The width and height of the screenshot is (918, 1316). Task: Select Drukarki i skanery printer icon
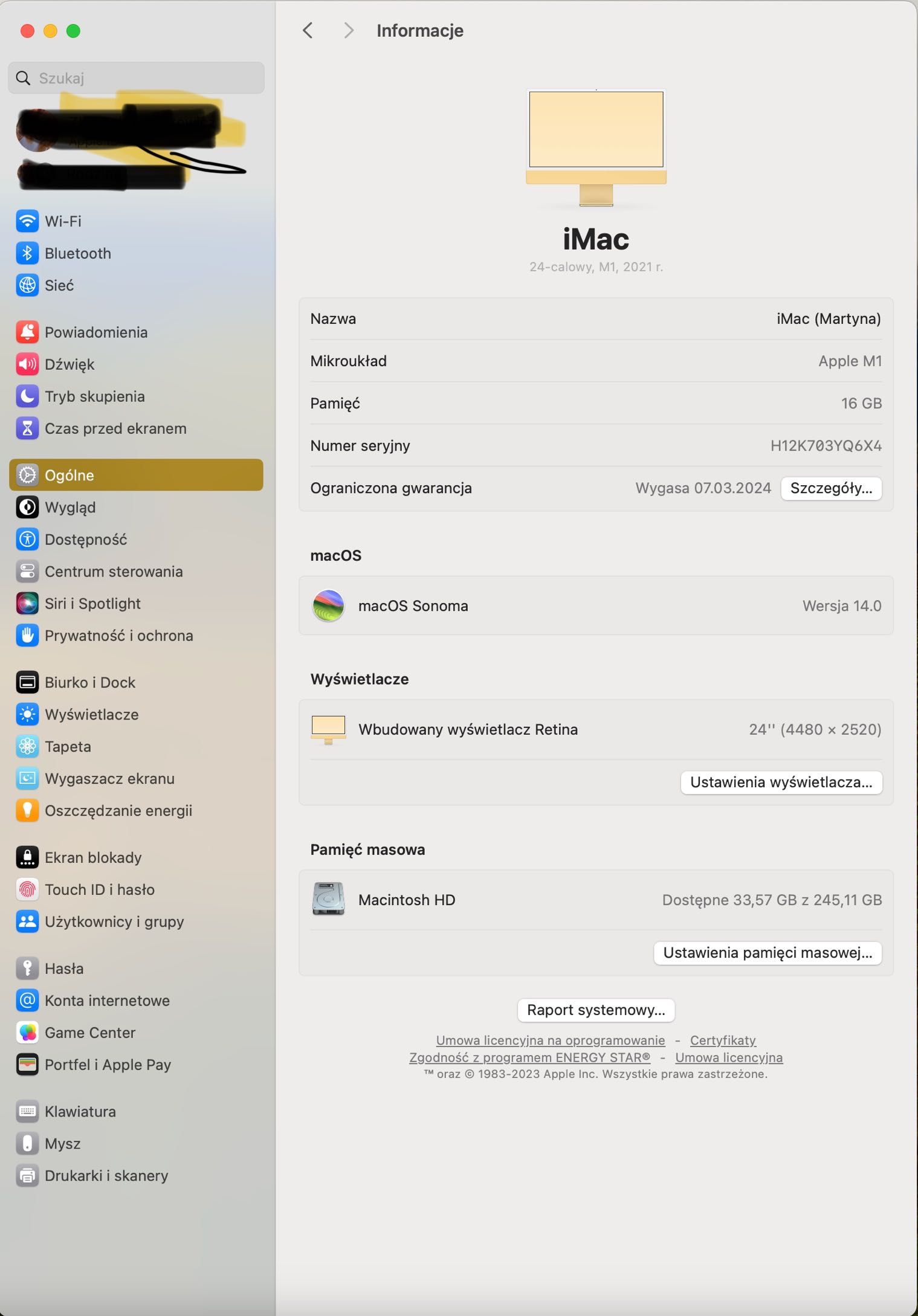(x=27, y=1176)
